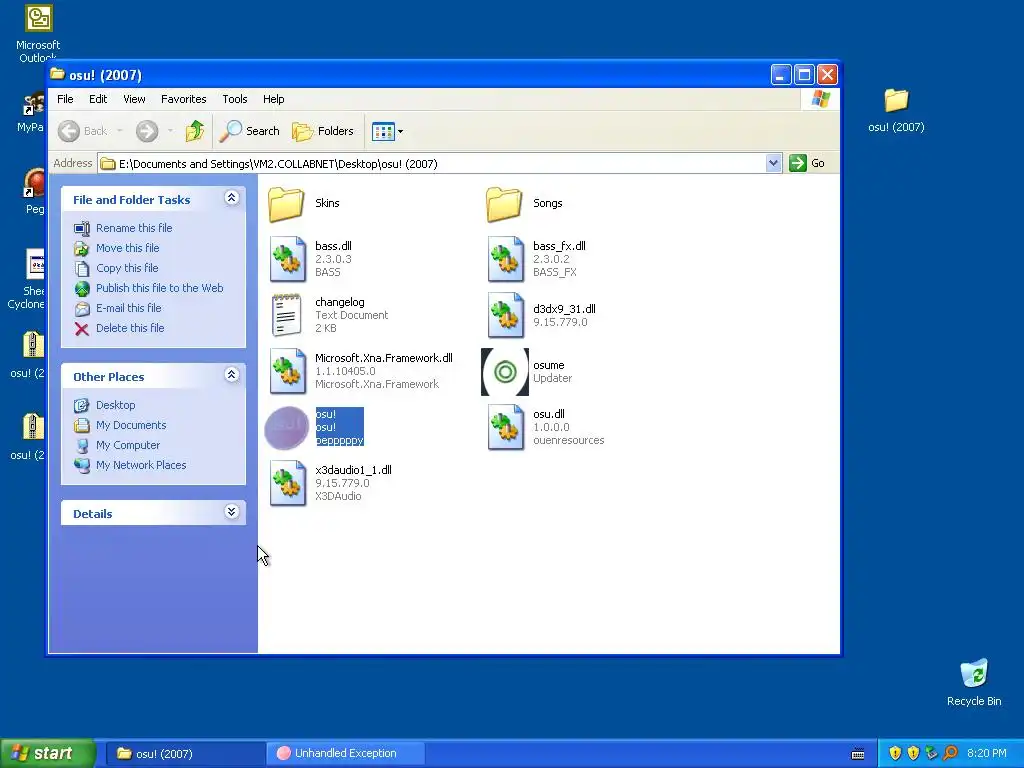Click Publish this file to the Web
Image resolution: width=1024 pixels, height=768 pixels.
[x=159, y=288]
